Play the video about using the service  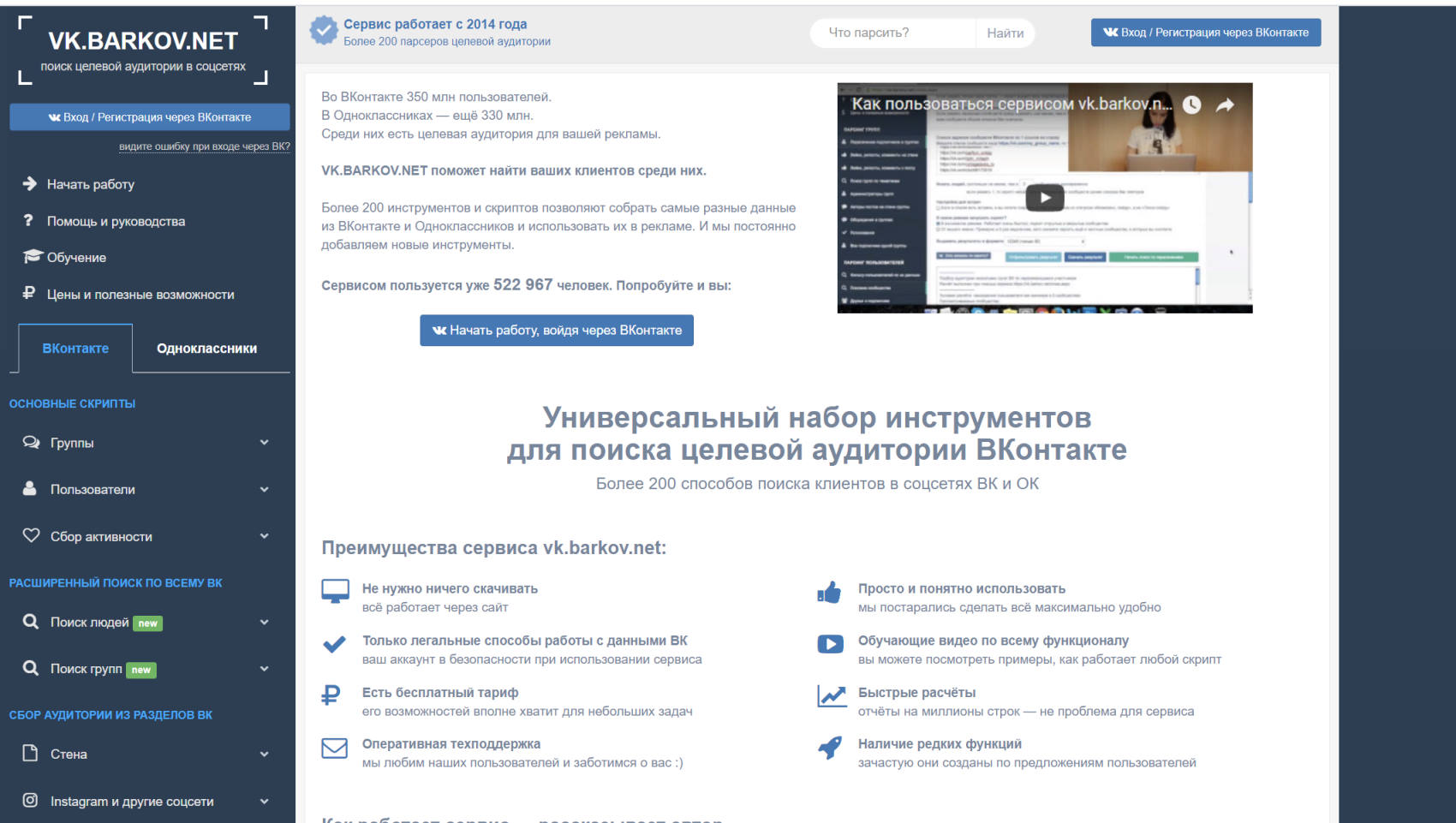click(1044, 198)
